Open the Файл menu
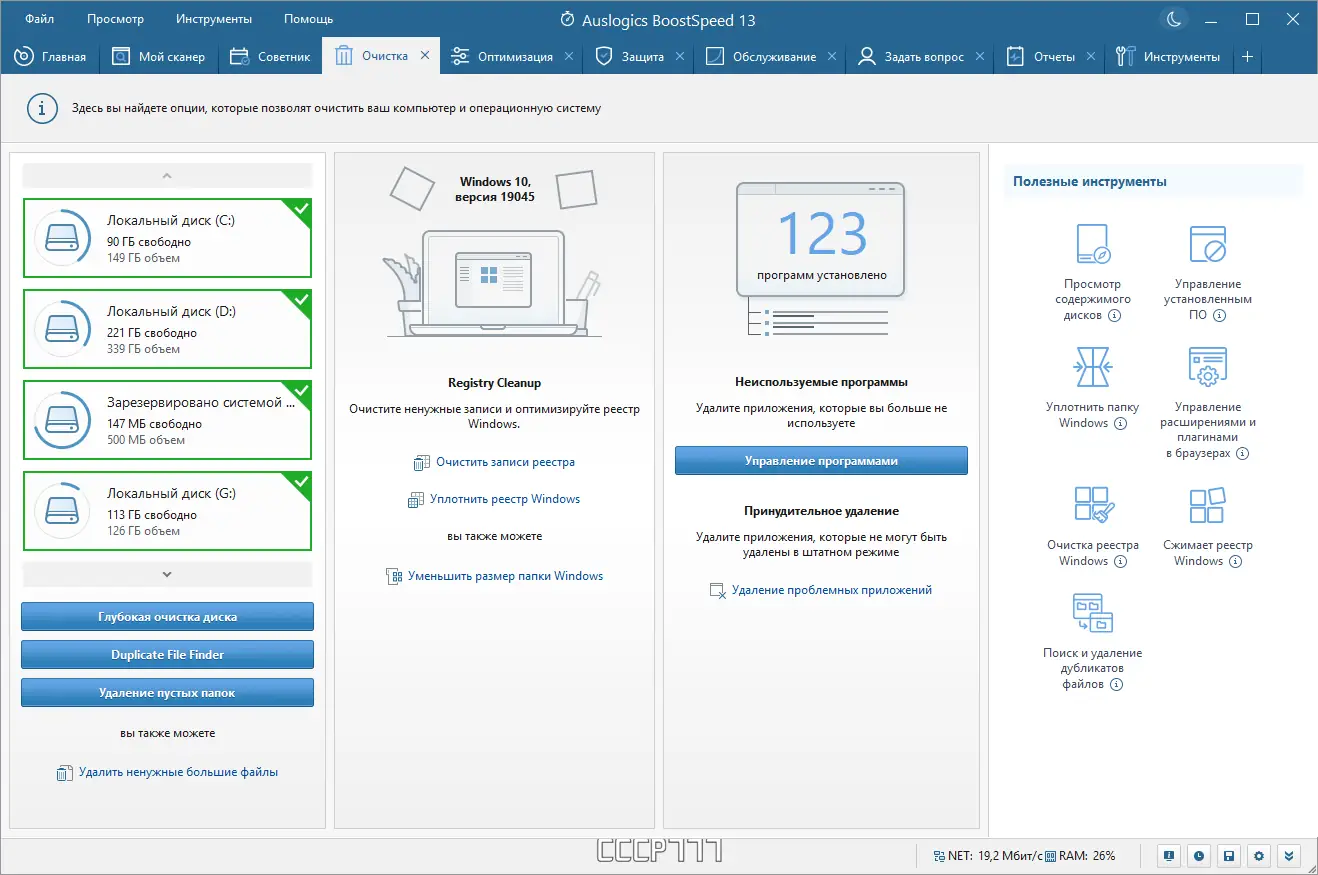 pyautogui.click(x=39, y=18)
